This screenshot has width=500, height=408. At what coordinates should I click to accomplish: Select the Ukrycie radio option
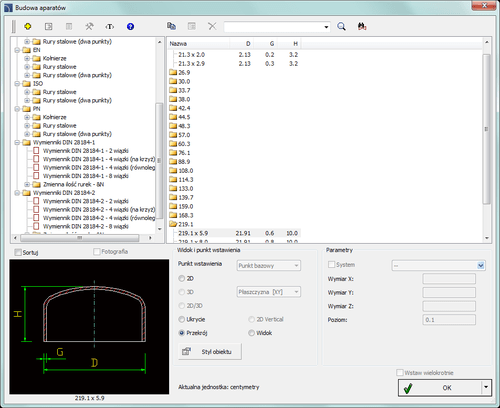click(181, 319)
